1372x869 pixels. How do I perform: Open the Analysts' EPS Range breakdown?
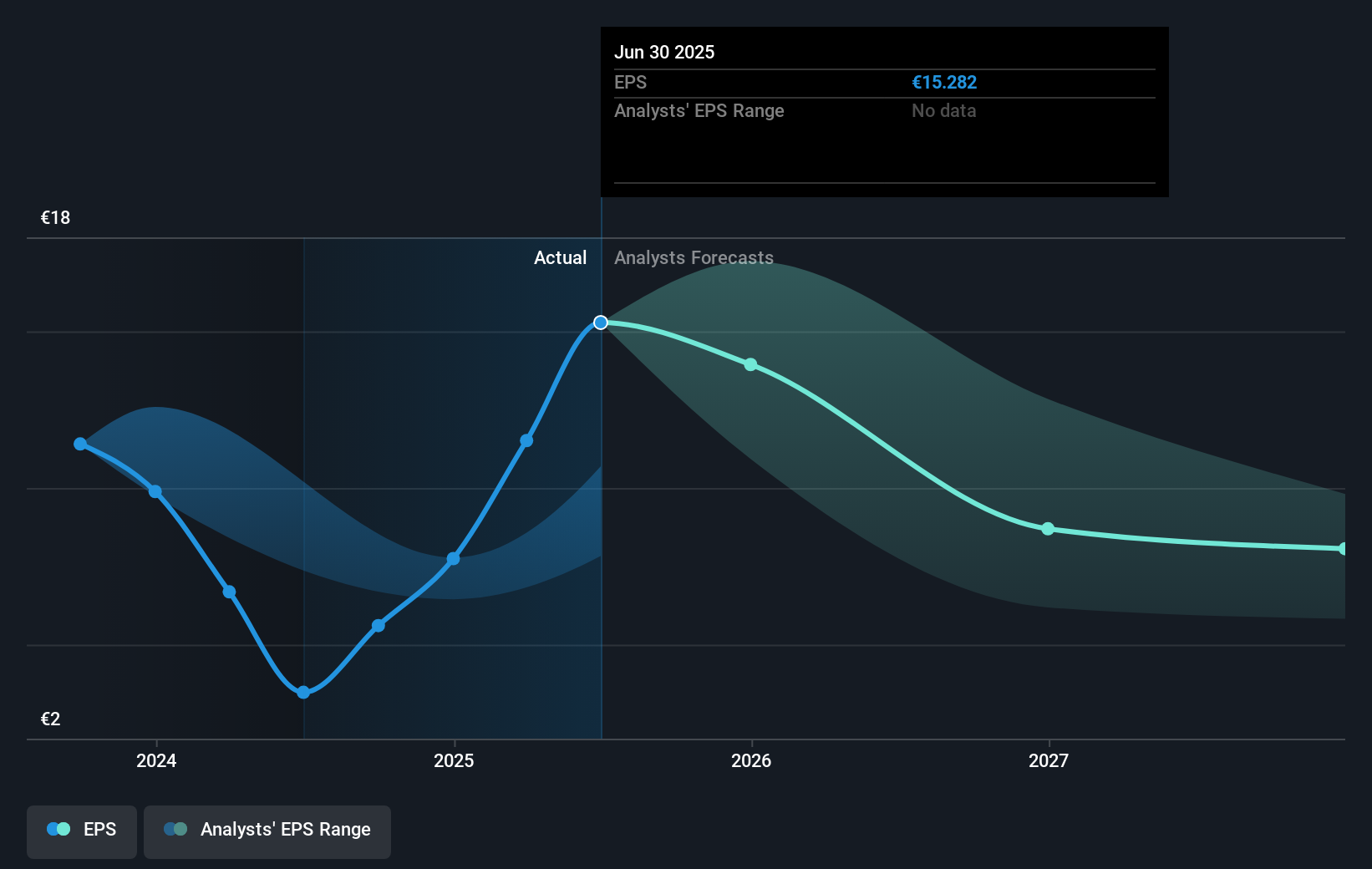pyautogui.click(x=699, y=110)
